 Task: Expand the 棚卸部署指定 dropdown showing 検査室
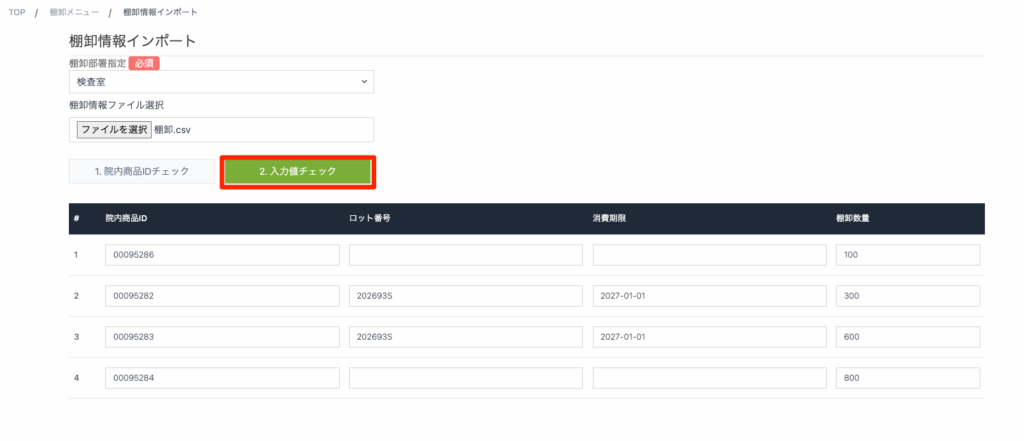click(221, 81)
